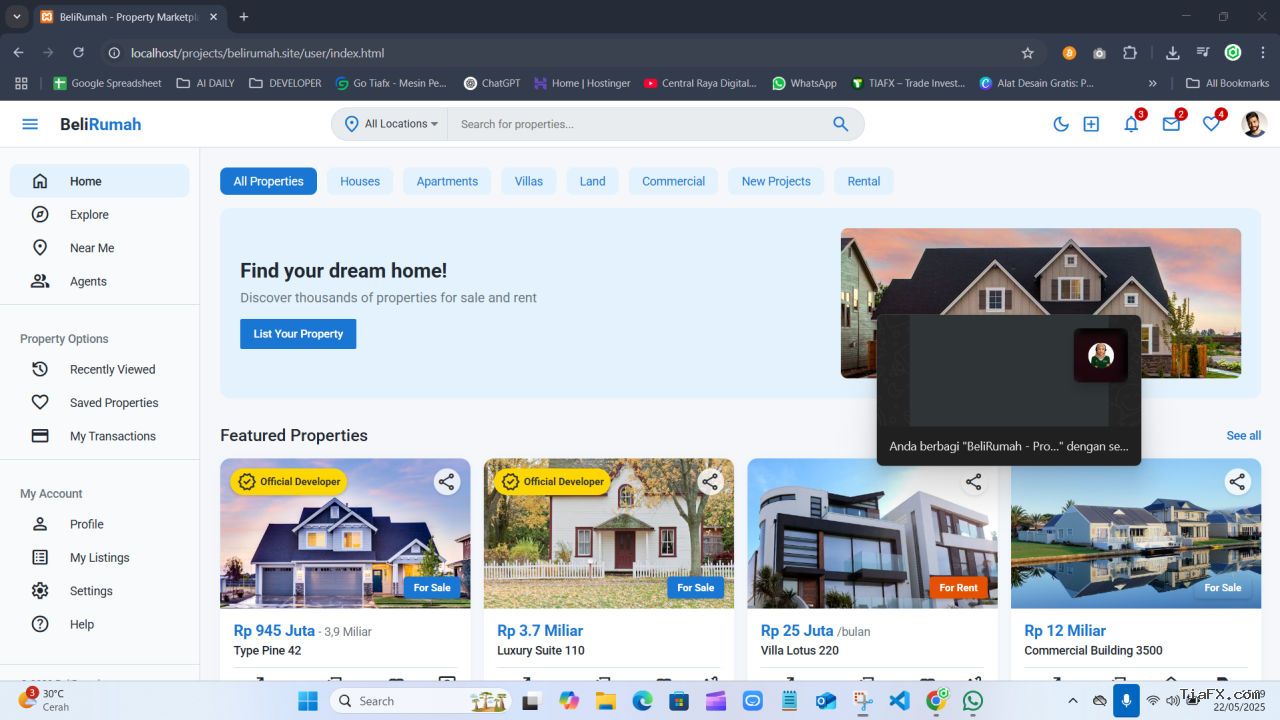
Task: Click the browser address bar
Action: tap(400, 52)
